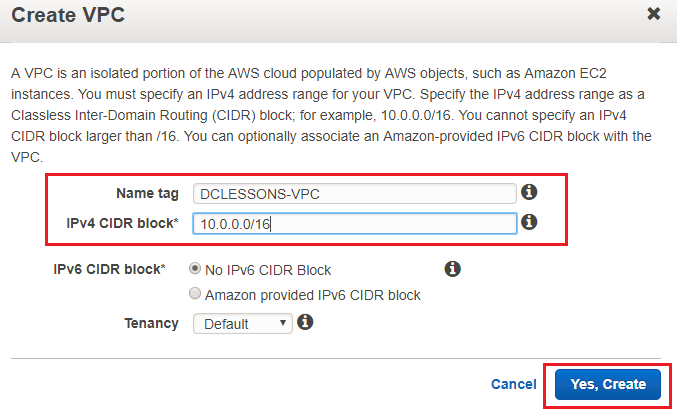Click into the IPv4 CIDR block text box
680x419 pixels.
pos(354,223)
